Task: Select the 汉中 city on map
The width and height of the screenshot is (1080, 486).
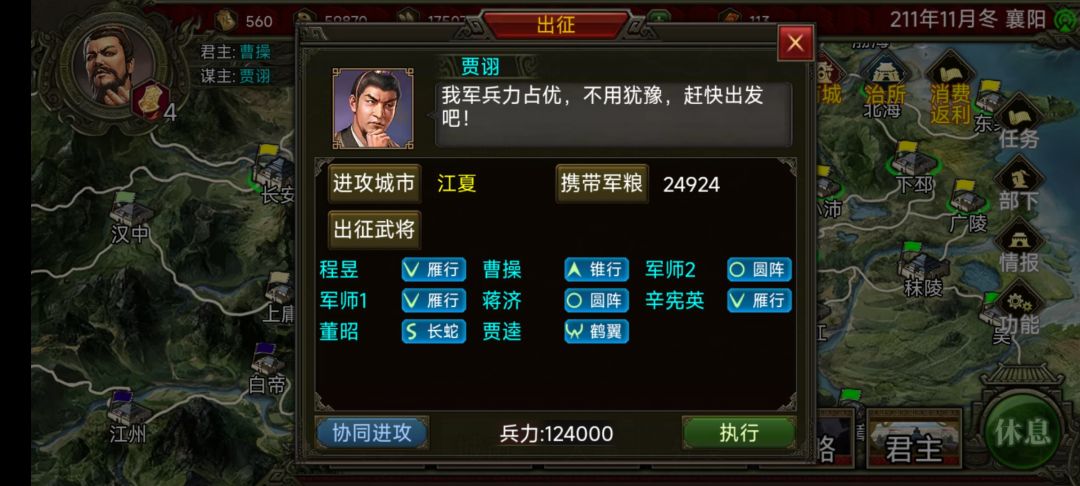Action: tap(130, 219)
